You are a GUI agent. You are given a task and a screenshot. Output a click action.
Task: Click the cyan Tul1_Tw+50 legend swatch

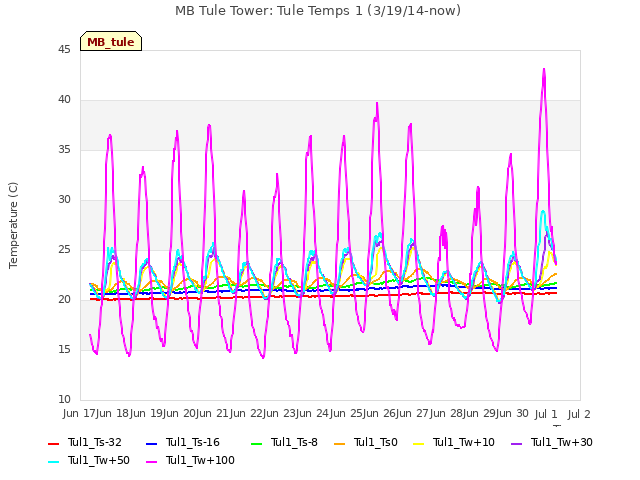[53, 461]
